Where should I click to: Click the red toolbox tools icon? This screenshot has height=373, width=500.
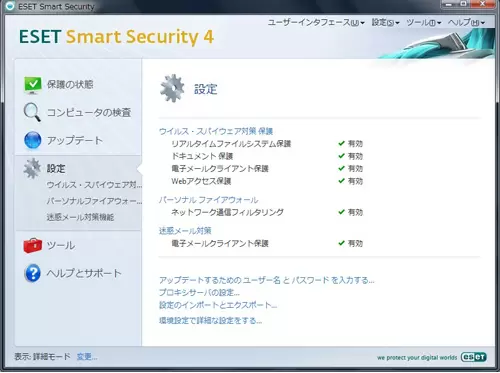(x=33, y=245)
